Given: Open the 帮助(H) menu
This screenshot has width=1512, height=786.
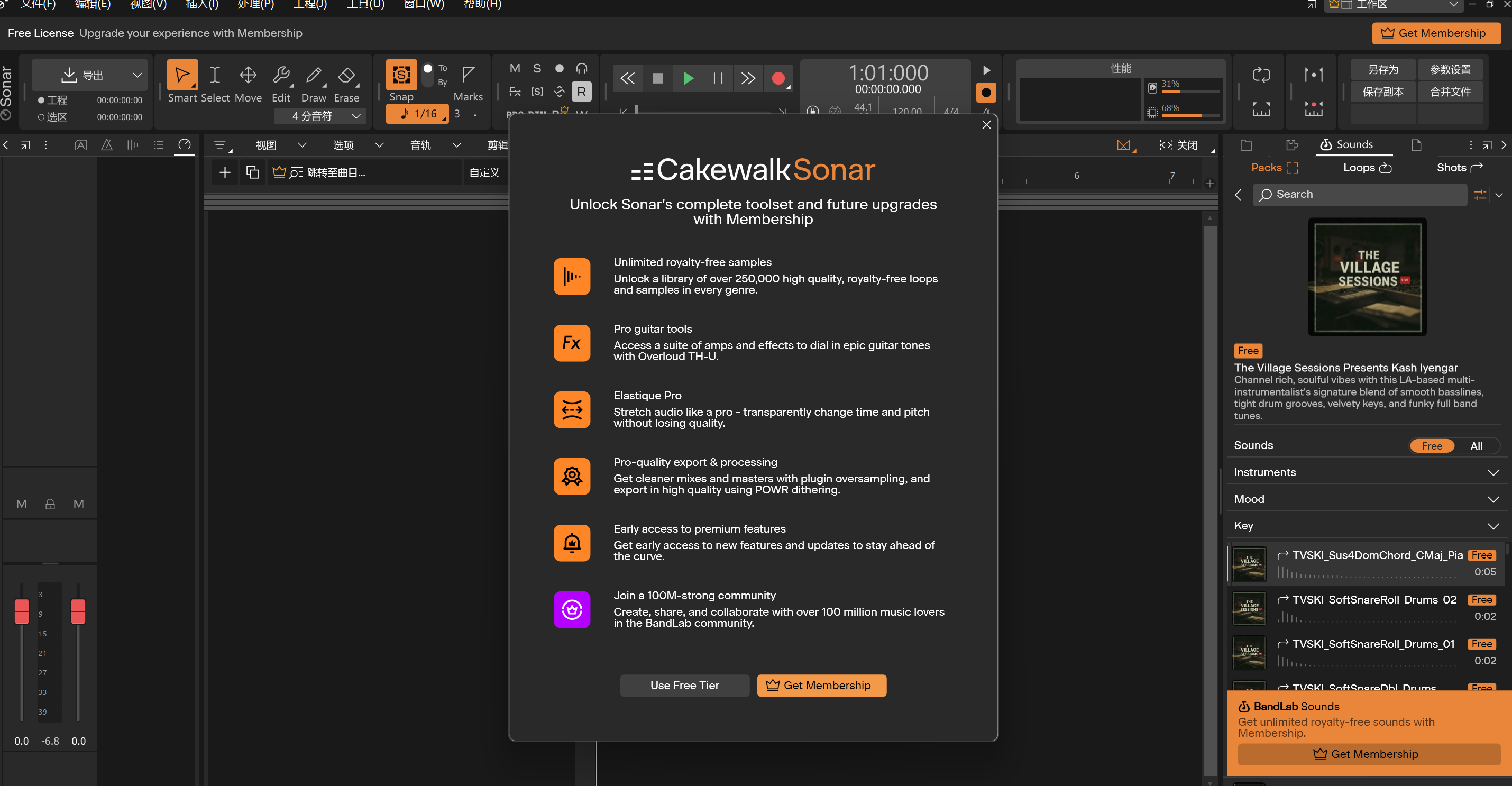Looking at the screenshot, I should pyautogui.click(x=482, y=5).
